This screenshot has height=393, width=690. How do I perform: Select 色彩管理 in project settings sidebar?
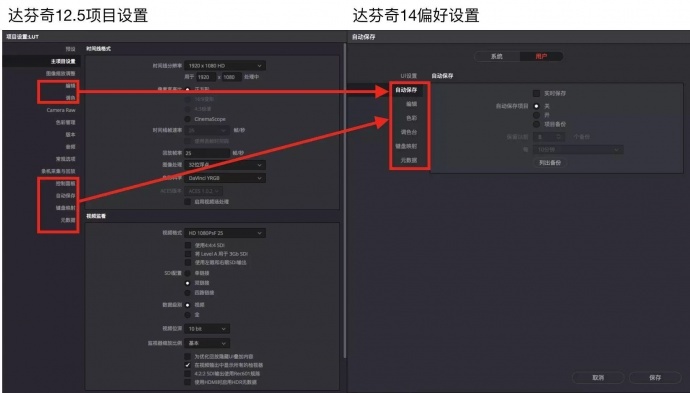pos(66,122)
